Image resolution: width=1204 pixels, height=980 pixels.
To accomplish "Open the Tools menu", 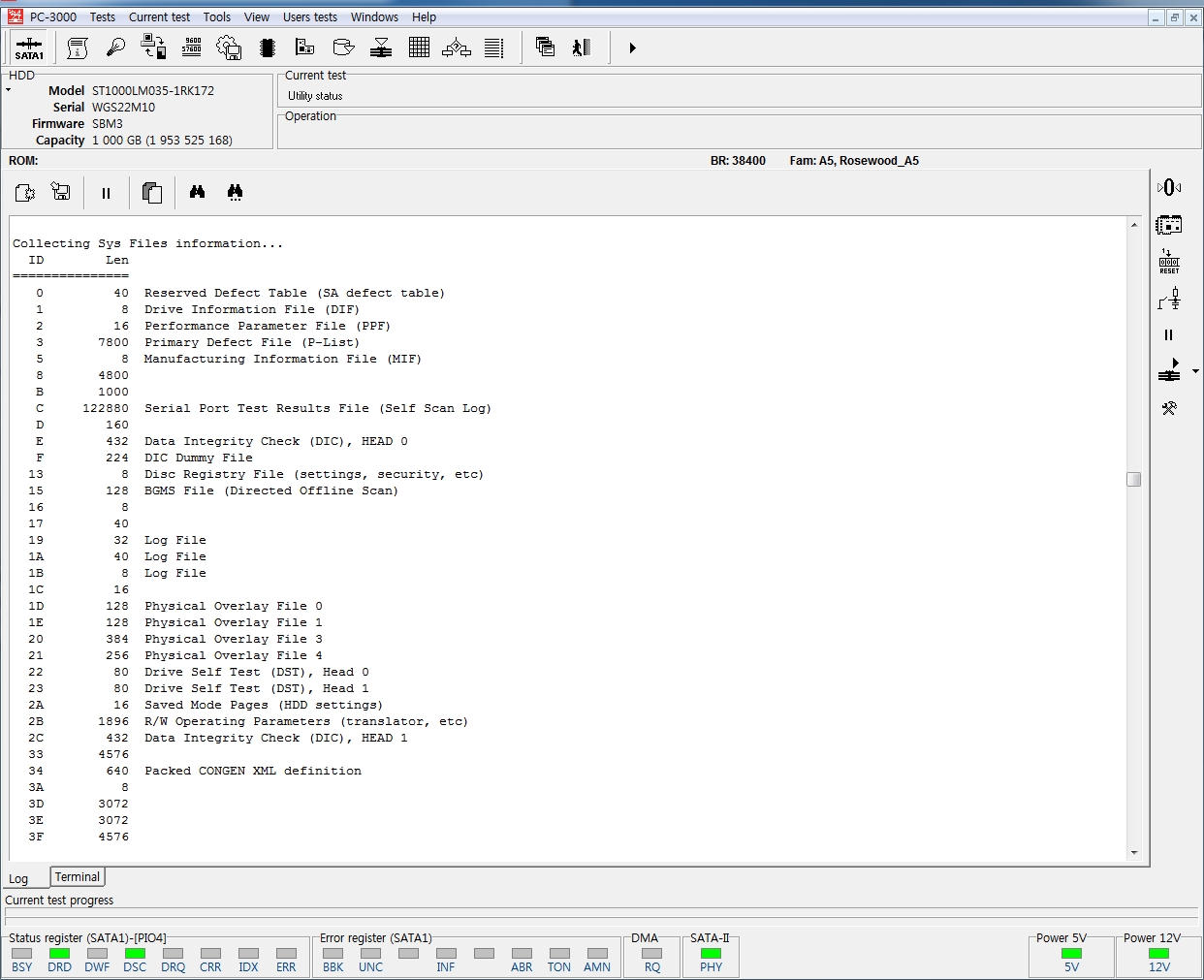I will click(217, 17).
